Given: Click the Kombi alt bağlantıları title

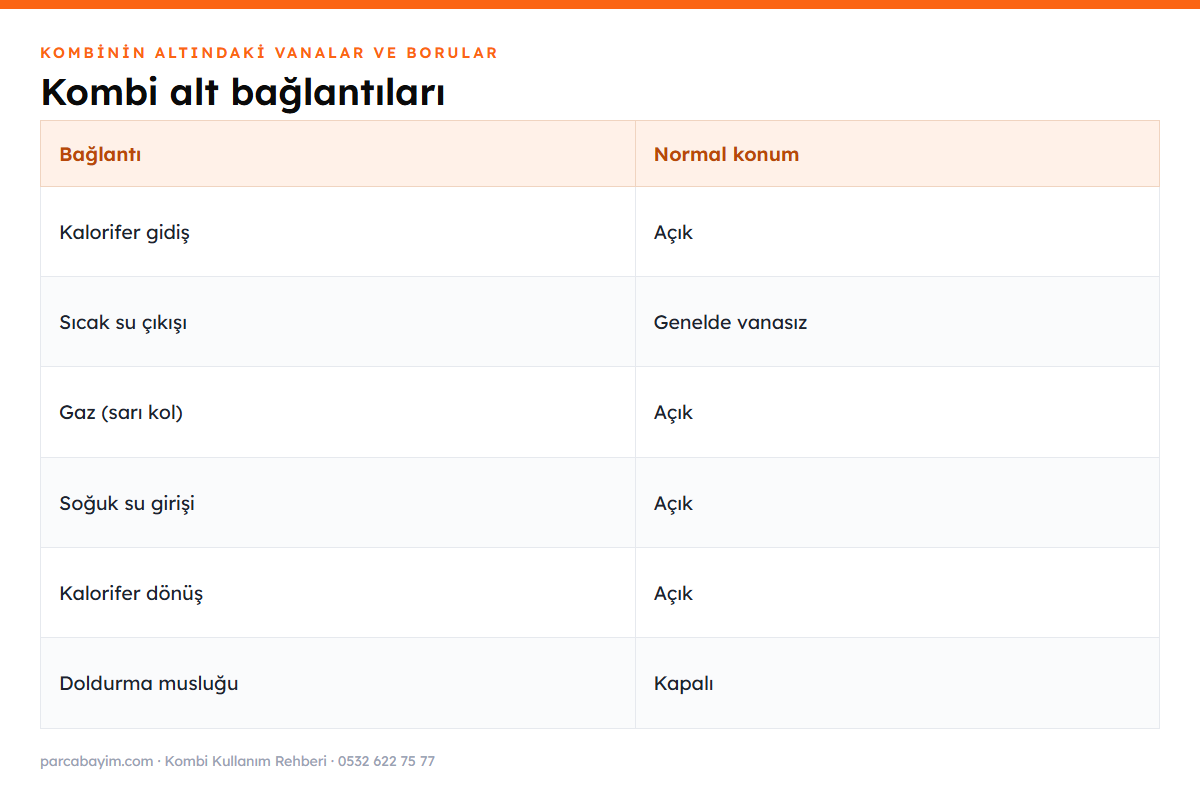Looking at the screenshot, I should [242, 92].
